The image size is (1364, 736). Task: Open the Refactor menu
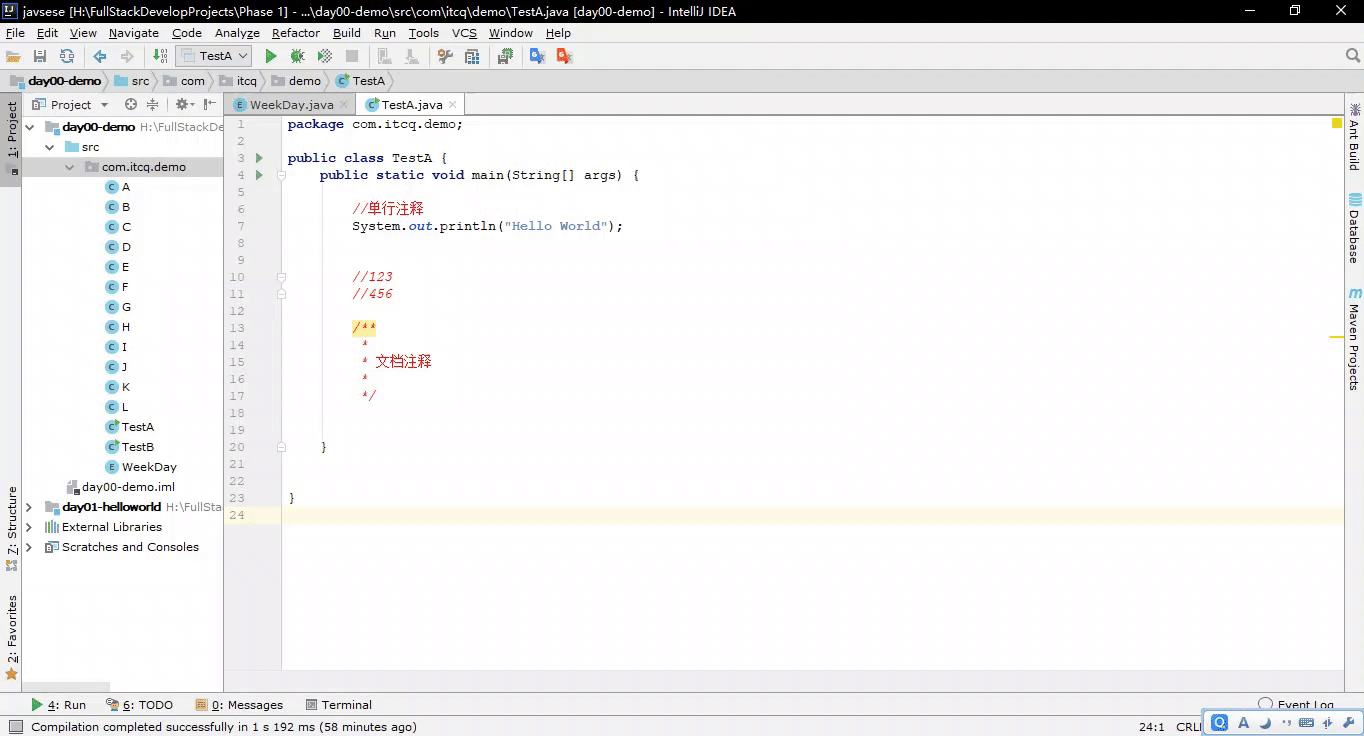coord(296,33)
